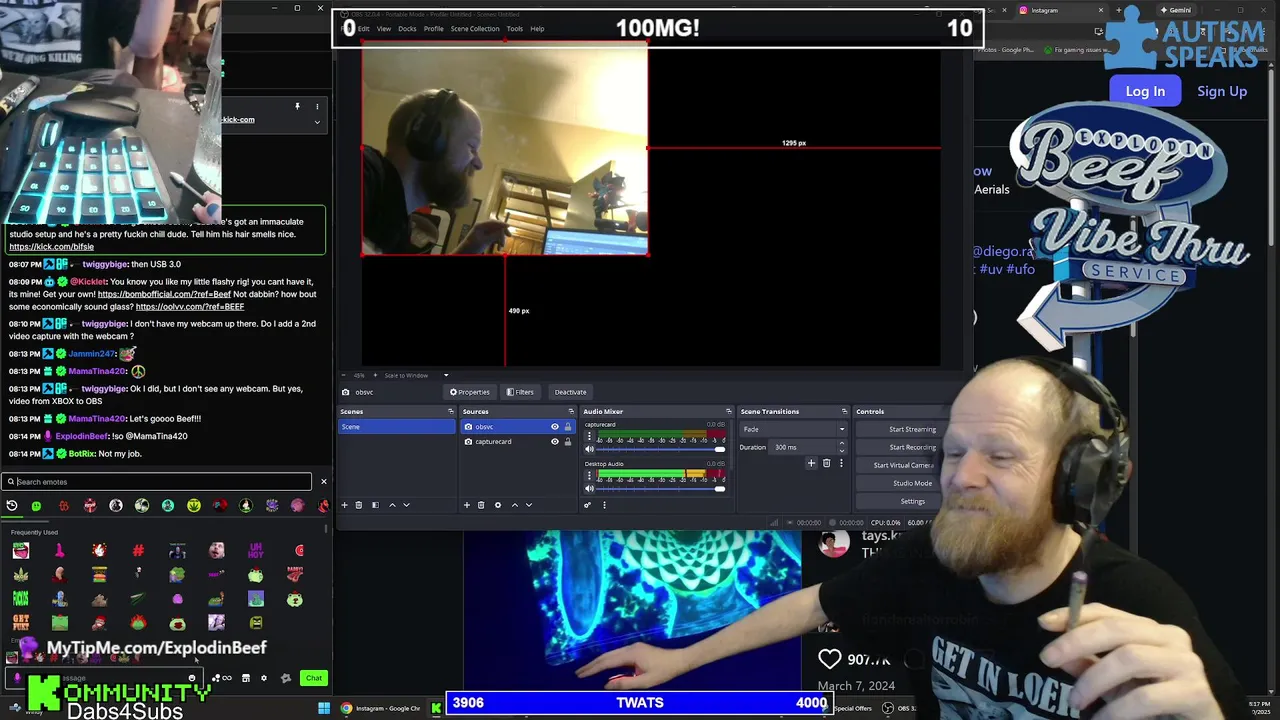Send message with green Chat button
1280x720 pixels.
[314, 678]
